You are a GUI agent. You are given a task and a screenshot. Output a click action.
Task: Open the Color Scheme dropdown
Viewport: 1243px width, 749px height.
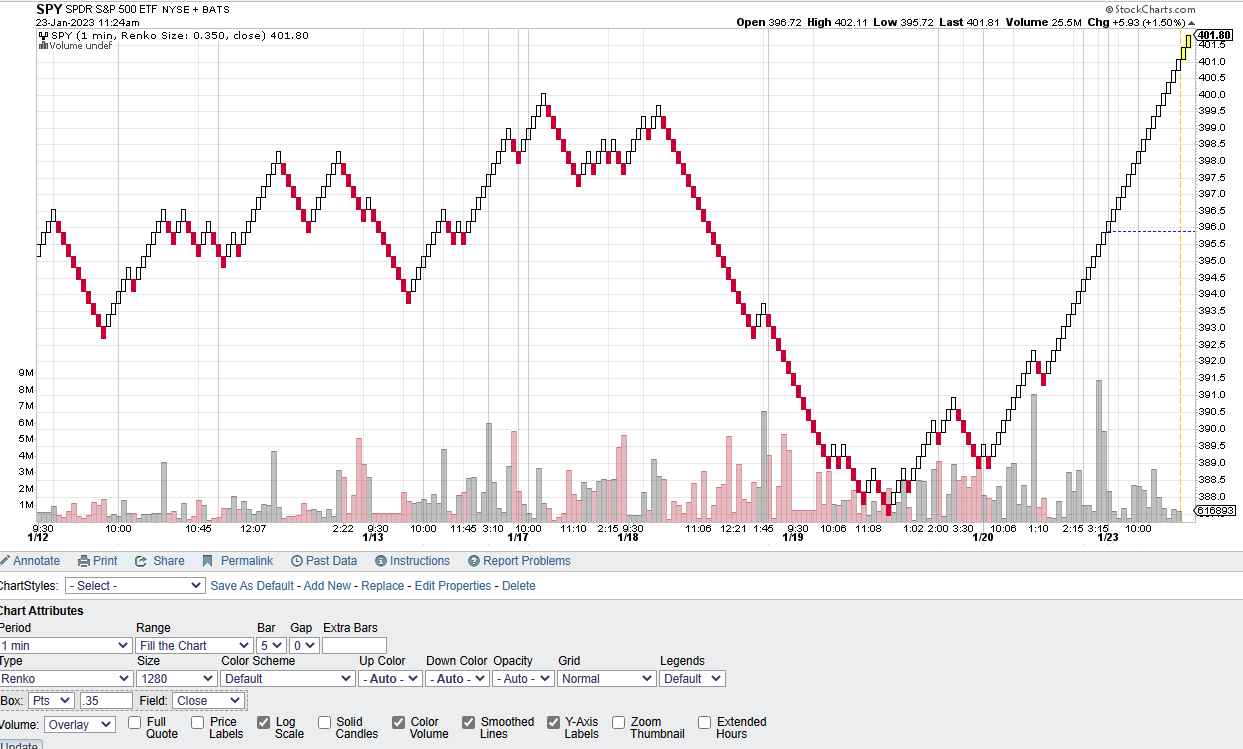[287, 678]
